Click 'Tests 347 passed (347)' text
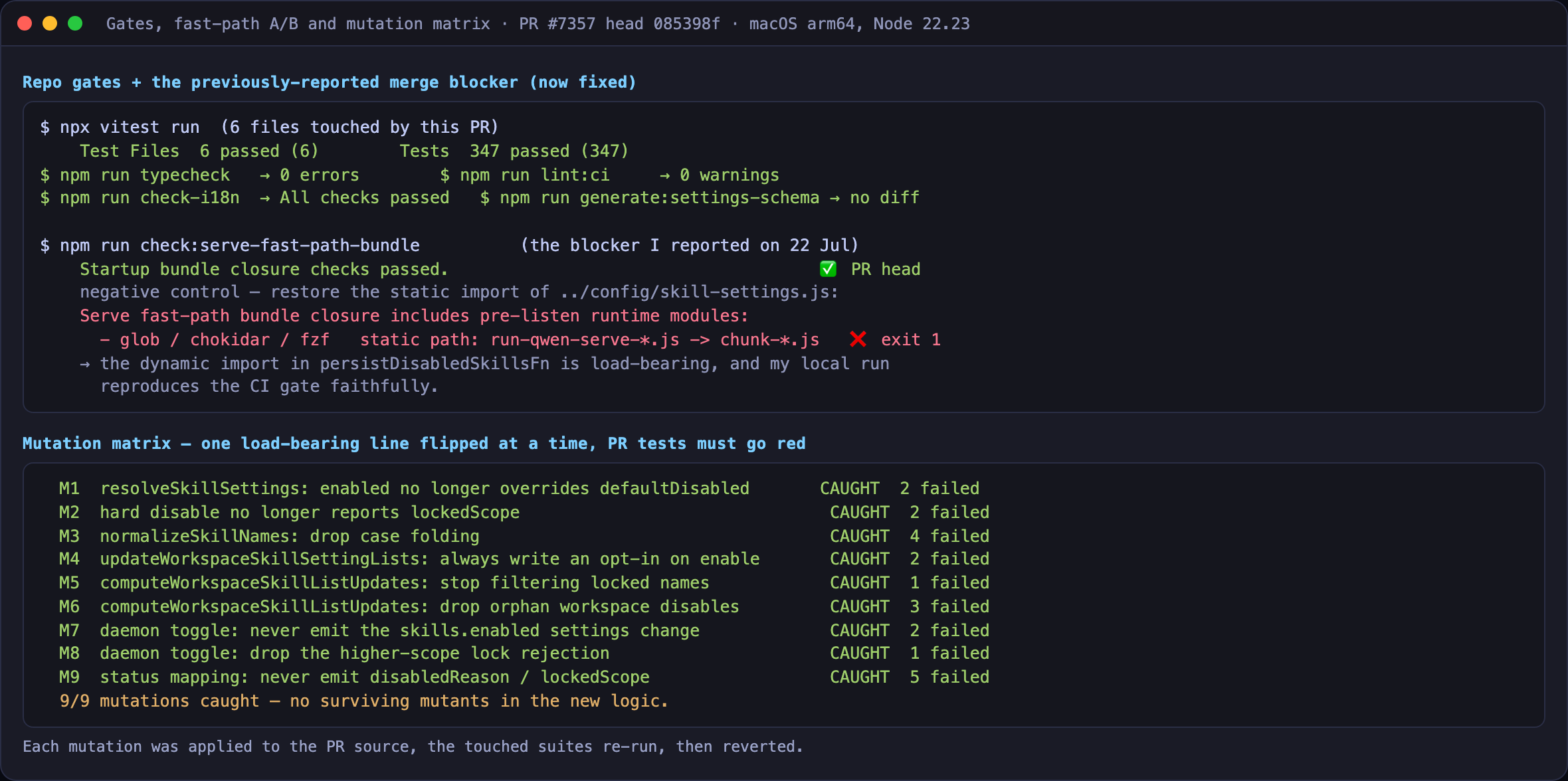Viewport: 1568px width, 781px height. tap(514, 151)
